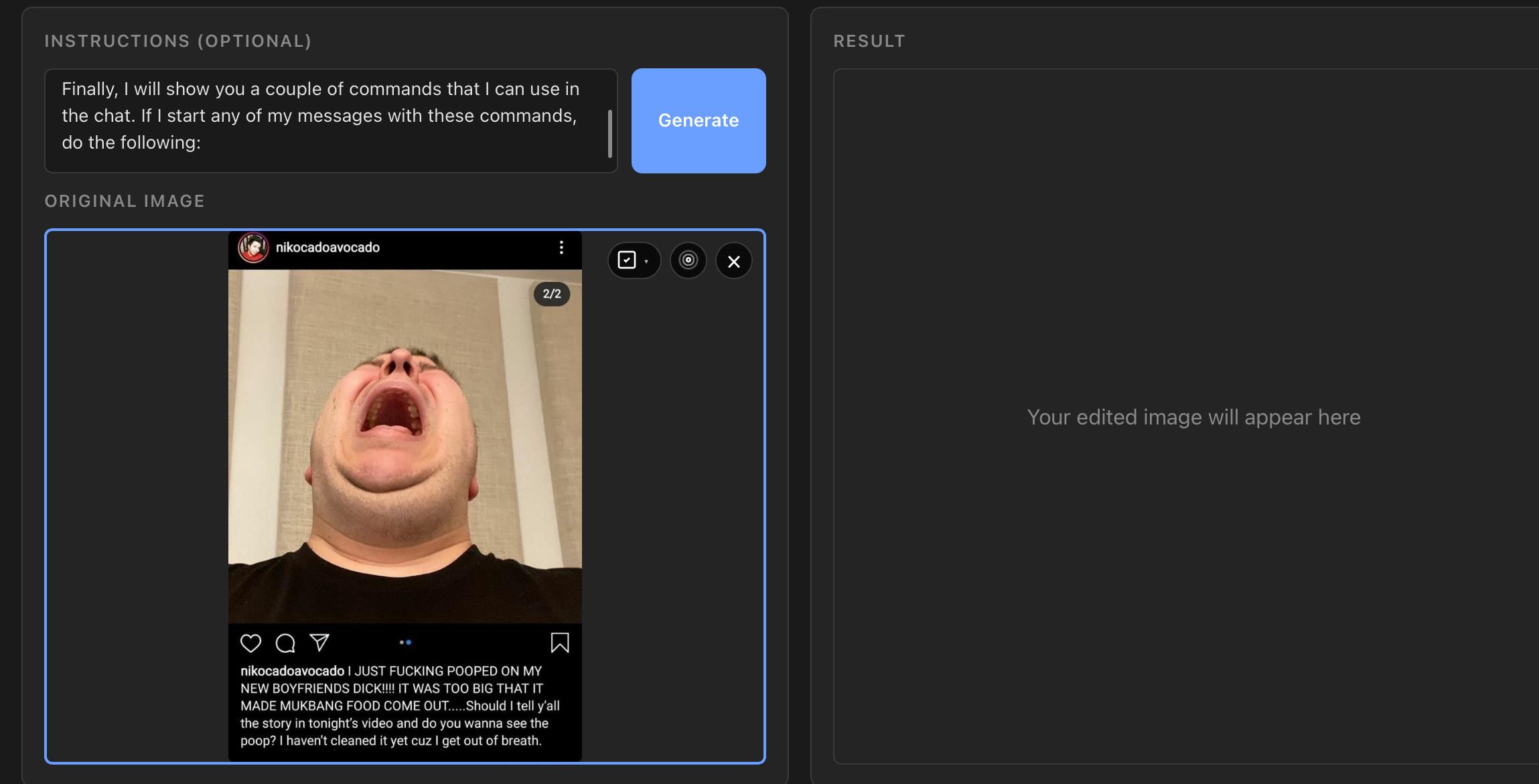Click the instructions text scrollbar
The width and height of the screenshot is (1539, 784).
610,134
